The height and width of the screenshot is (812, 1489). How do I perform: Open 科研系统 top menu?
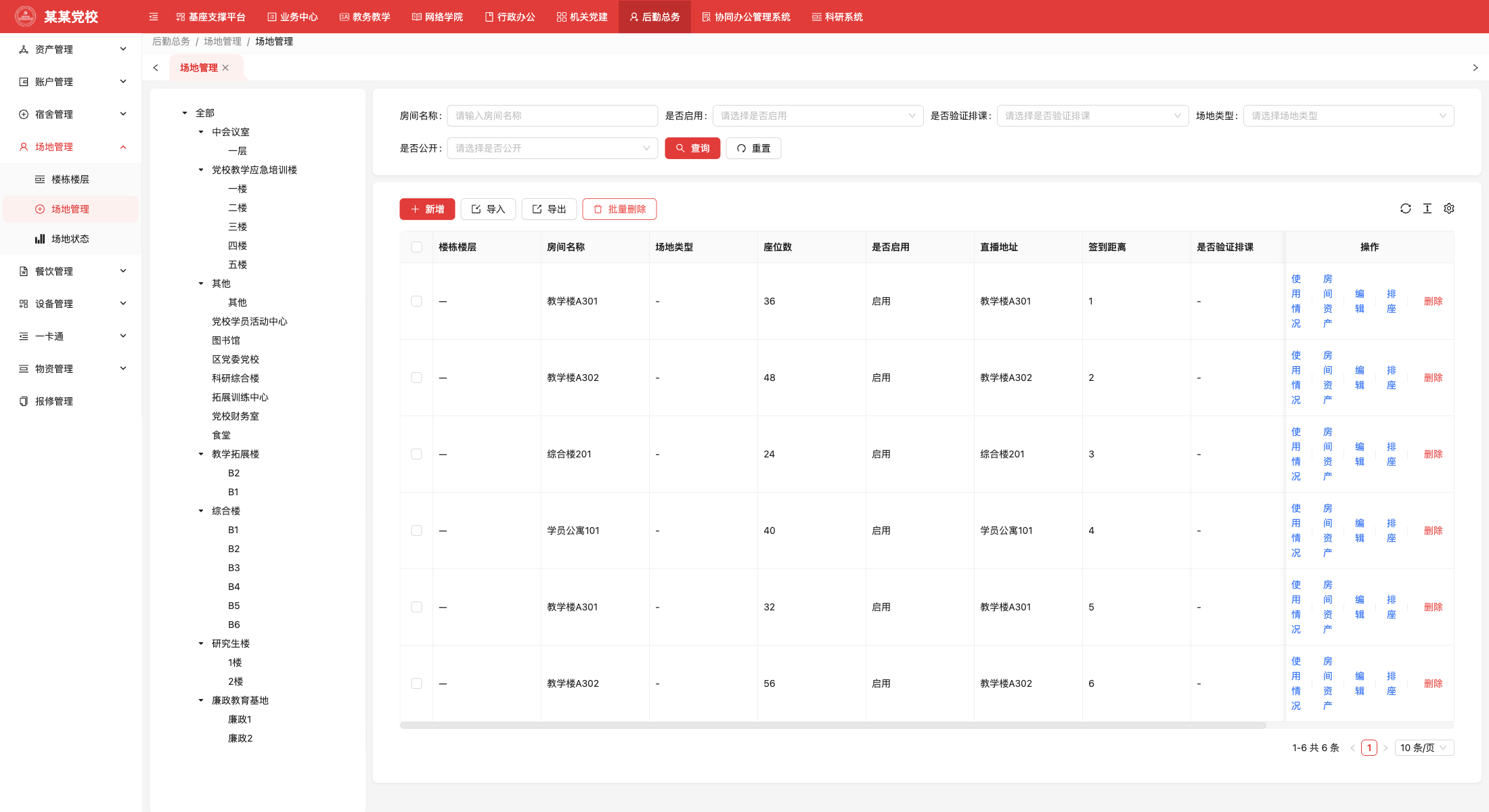837,17
